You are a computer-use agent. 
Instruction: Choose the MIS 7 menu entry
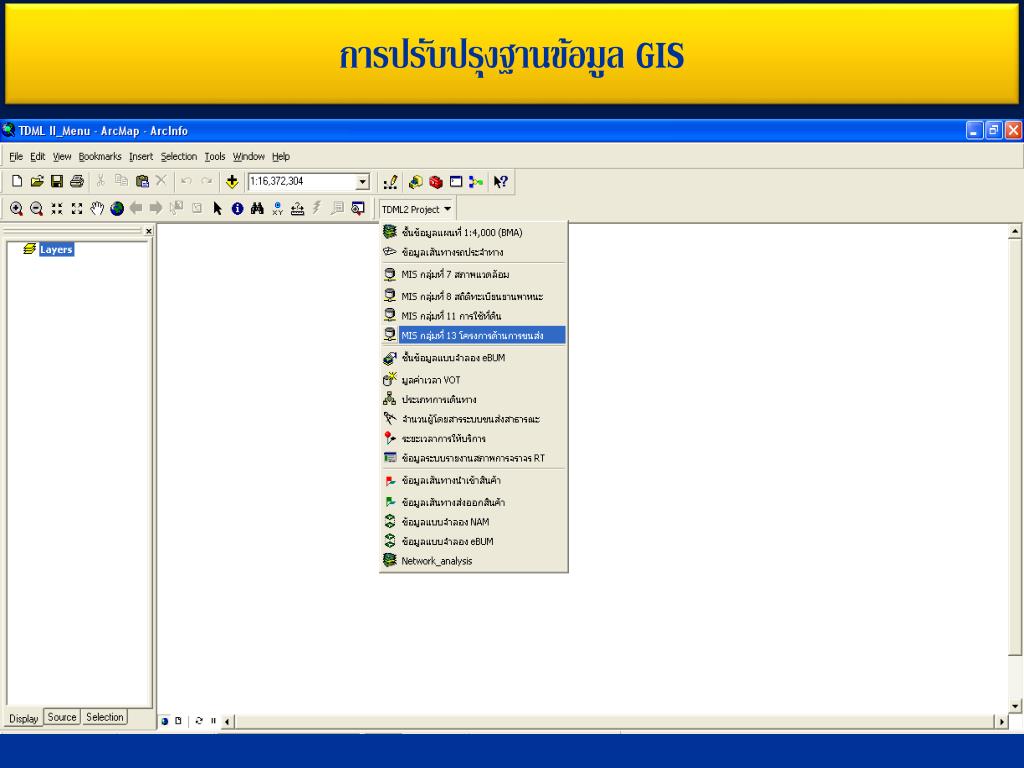[473, 274]
